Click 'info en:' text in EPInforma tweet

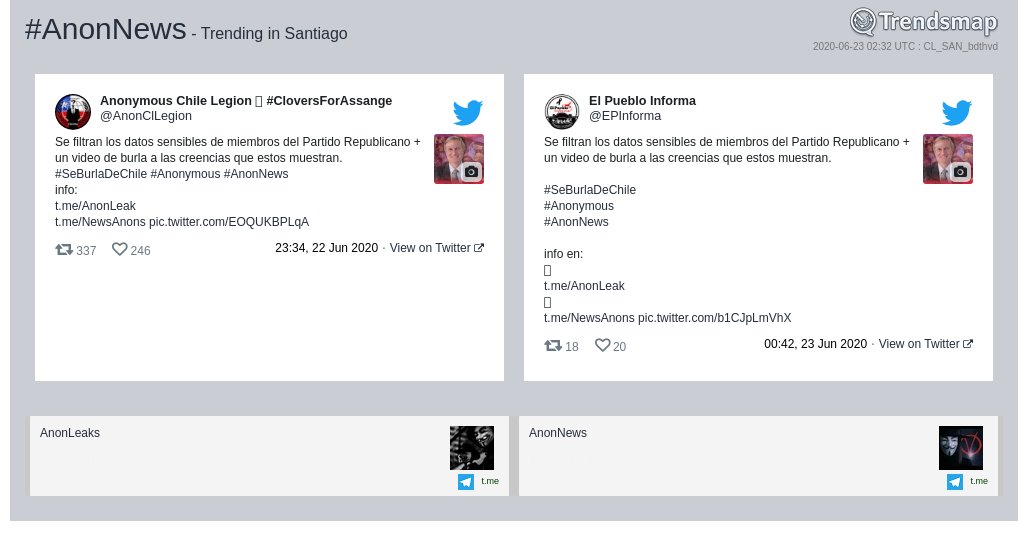click(x=563, y=254)
